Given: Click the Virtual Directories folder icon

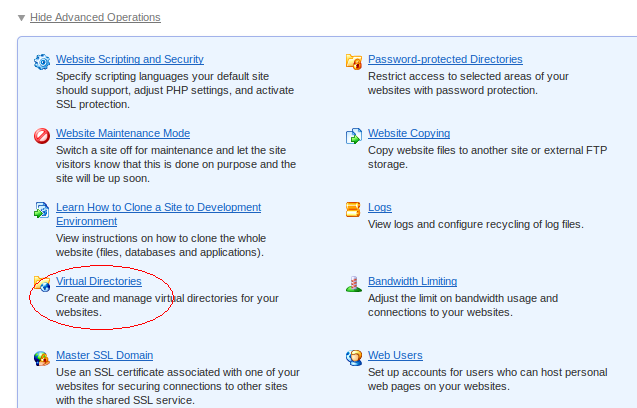Looking at the screenshot, I should click(42, 284).
